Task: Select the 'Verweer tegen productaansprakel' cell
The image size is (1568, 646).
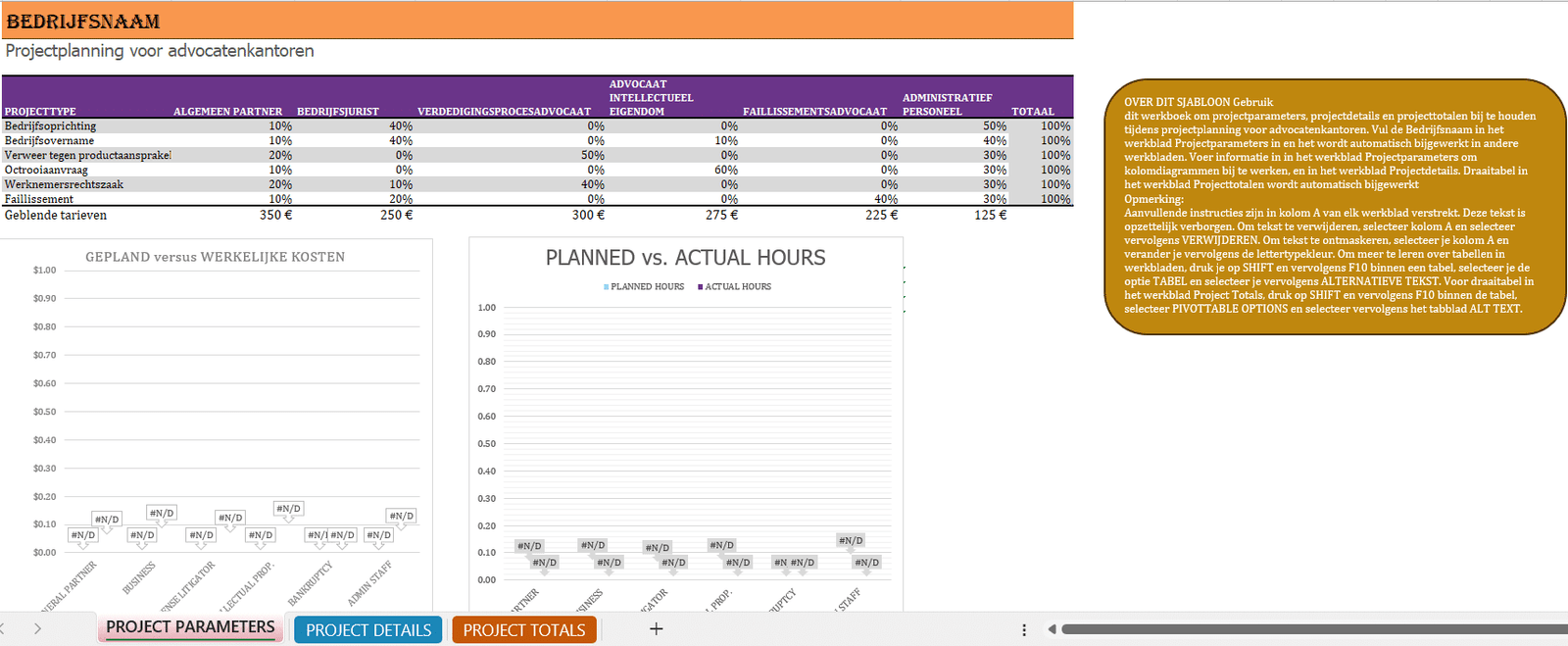Action: tap(87, 155)
